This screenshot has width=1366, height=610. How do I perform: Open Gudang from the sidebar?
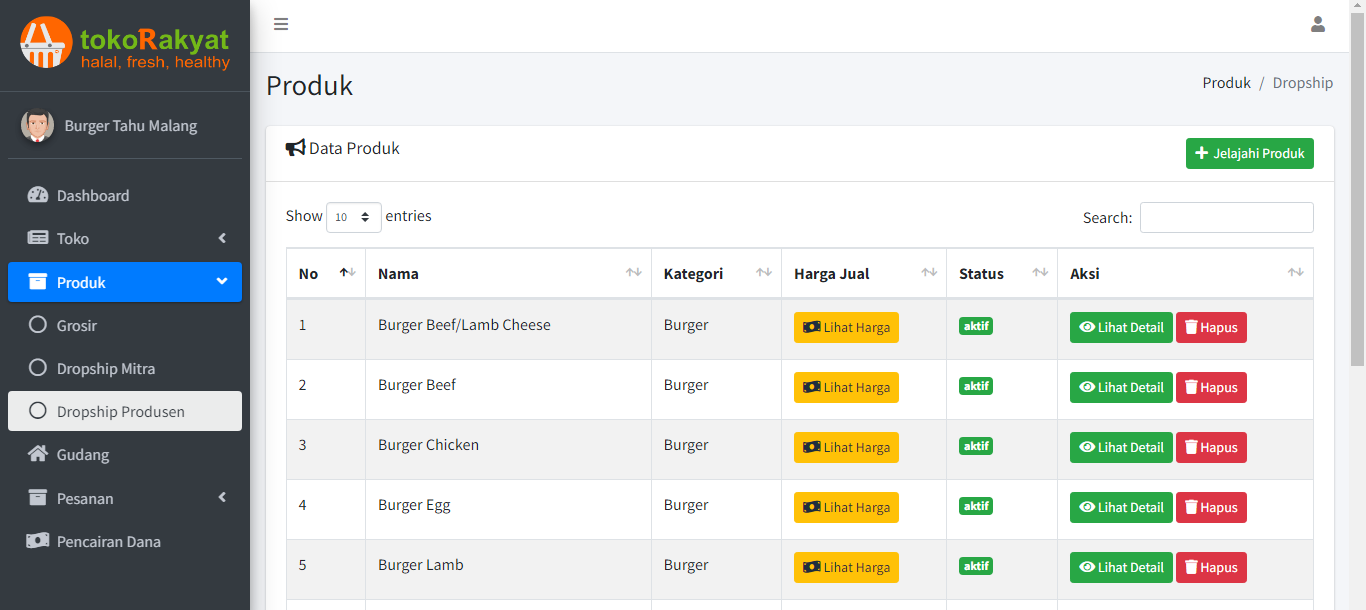tap(83, 455)
